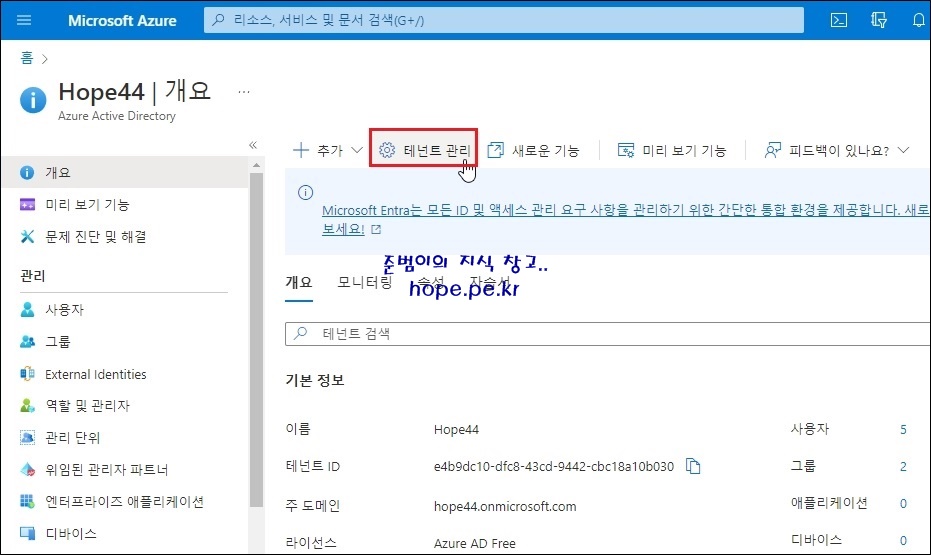Click the 디바이스 device icon
The image size is (931, 555).
coord(27,533)
